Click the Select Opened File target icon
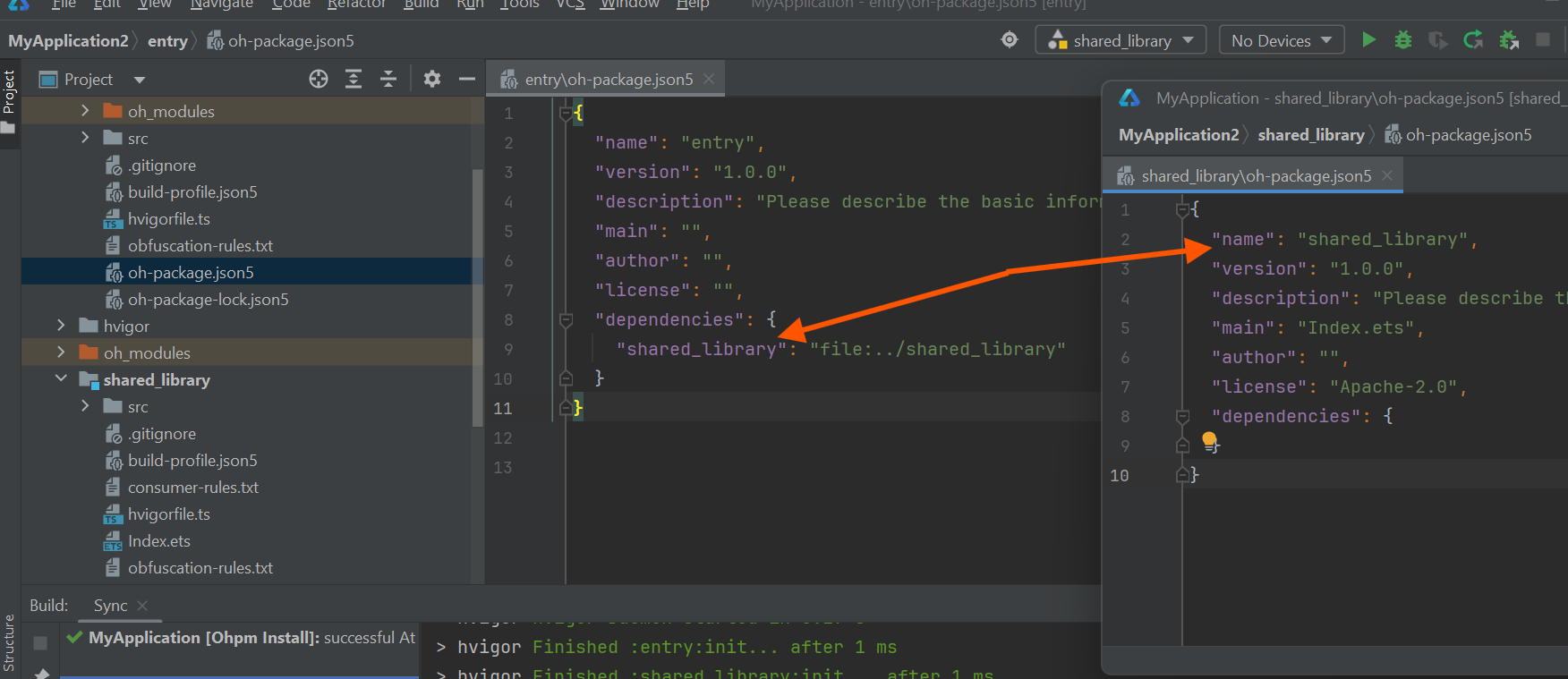The height and width of the screenshot is (679, 1568). click(x=319, y=80)
